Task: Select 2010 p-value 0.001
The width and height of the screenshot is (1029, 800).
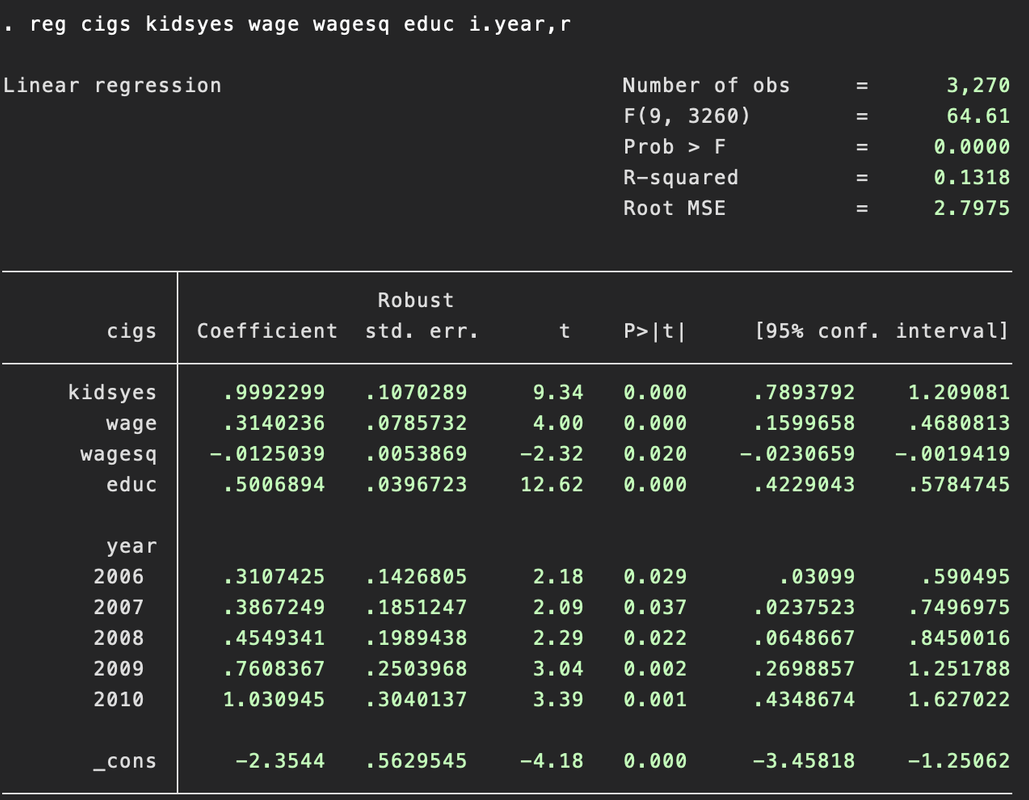Action: 655,700
